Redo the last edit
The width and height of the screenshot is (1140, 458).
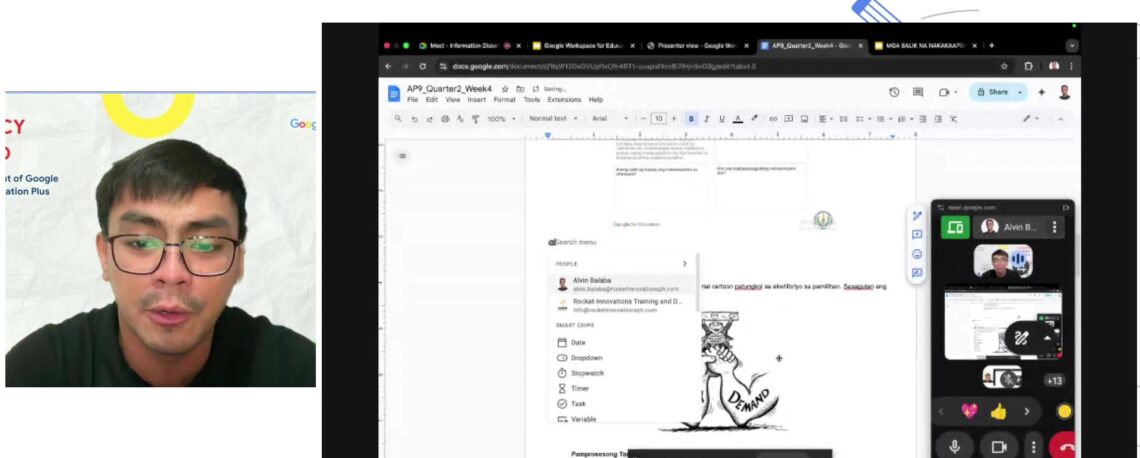coord(430,118)
